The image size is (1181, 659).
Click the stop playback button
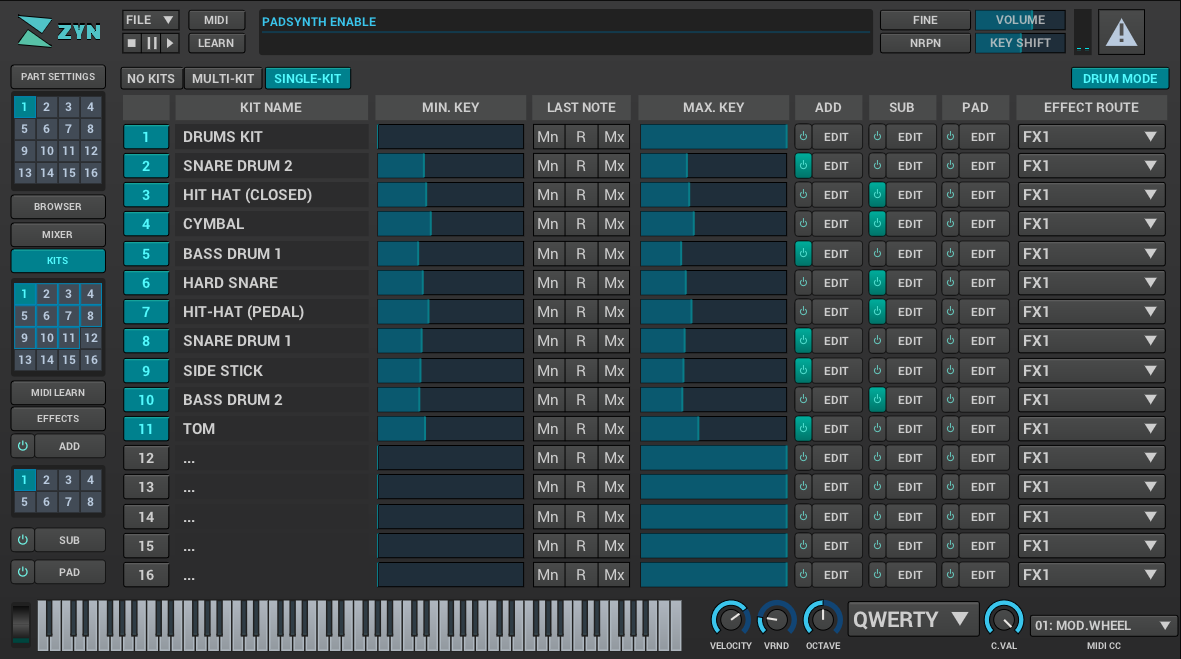(x=132, y=43)
